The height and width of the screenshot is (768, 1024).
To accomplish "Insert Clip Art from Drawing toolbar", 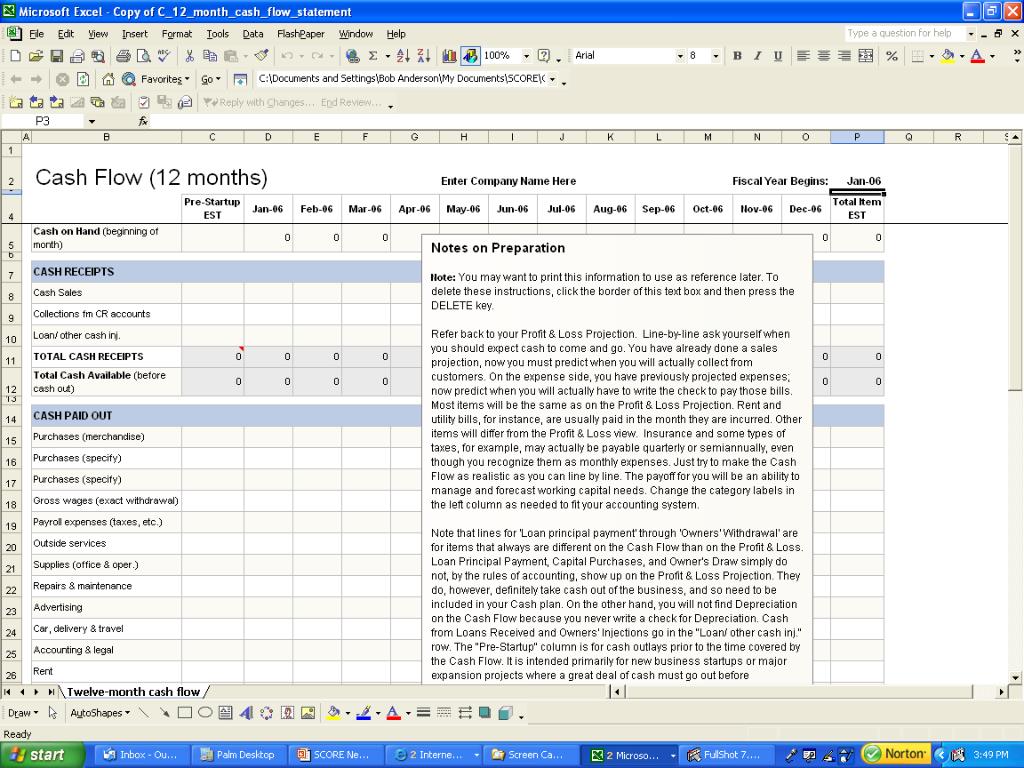I will (287, 713).
